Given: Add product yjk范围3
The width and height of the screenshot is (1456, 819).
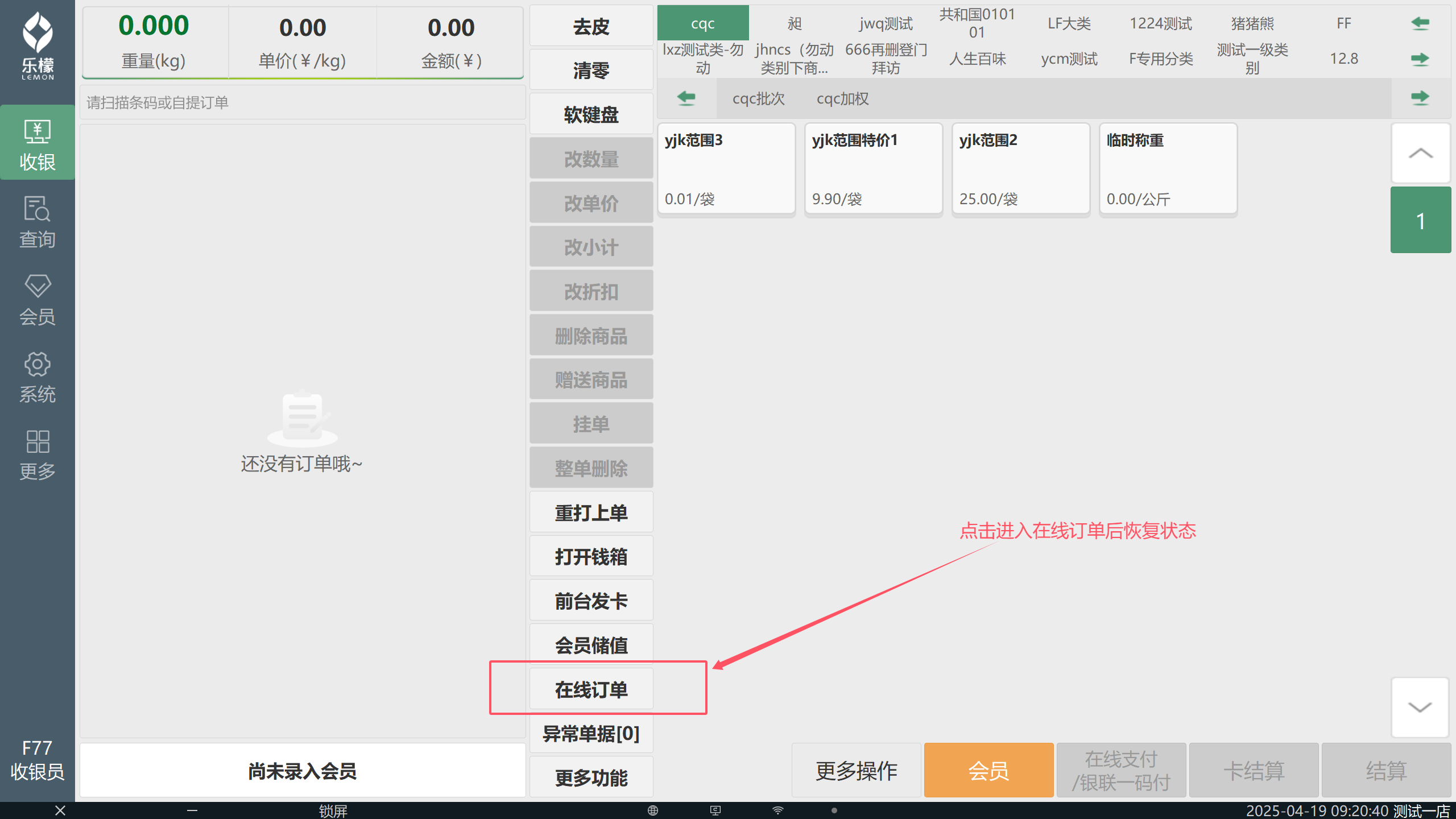Looking at the screenshot, I should pos(726,169).
